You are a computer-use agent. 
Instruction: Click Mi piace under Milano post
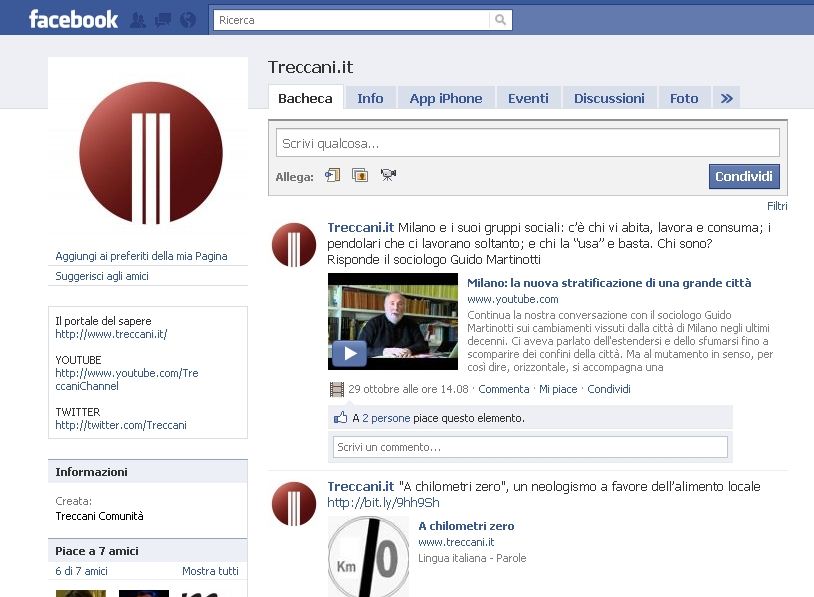click(x=558, y=389)
